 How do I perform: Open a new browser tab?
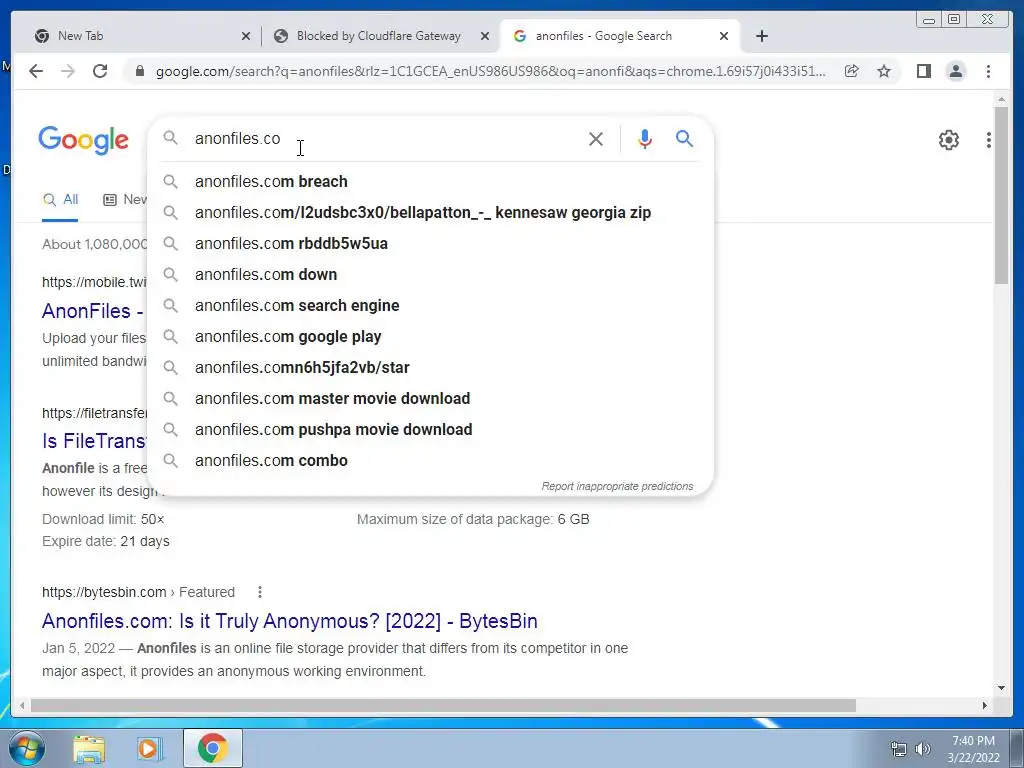coord(761,36)
